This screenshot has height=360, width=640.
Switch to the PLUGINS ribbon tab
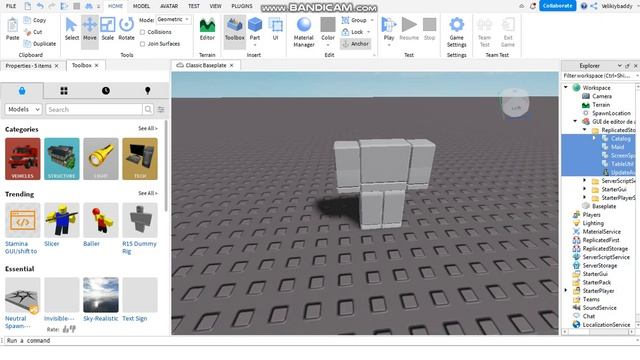pos(242,6)
